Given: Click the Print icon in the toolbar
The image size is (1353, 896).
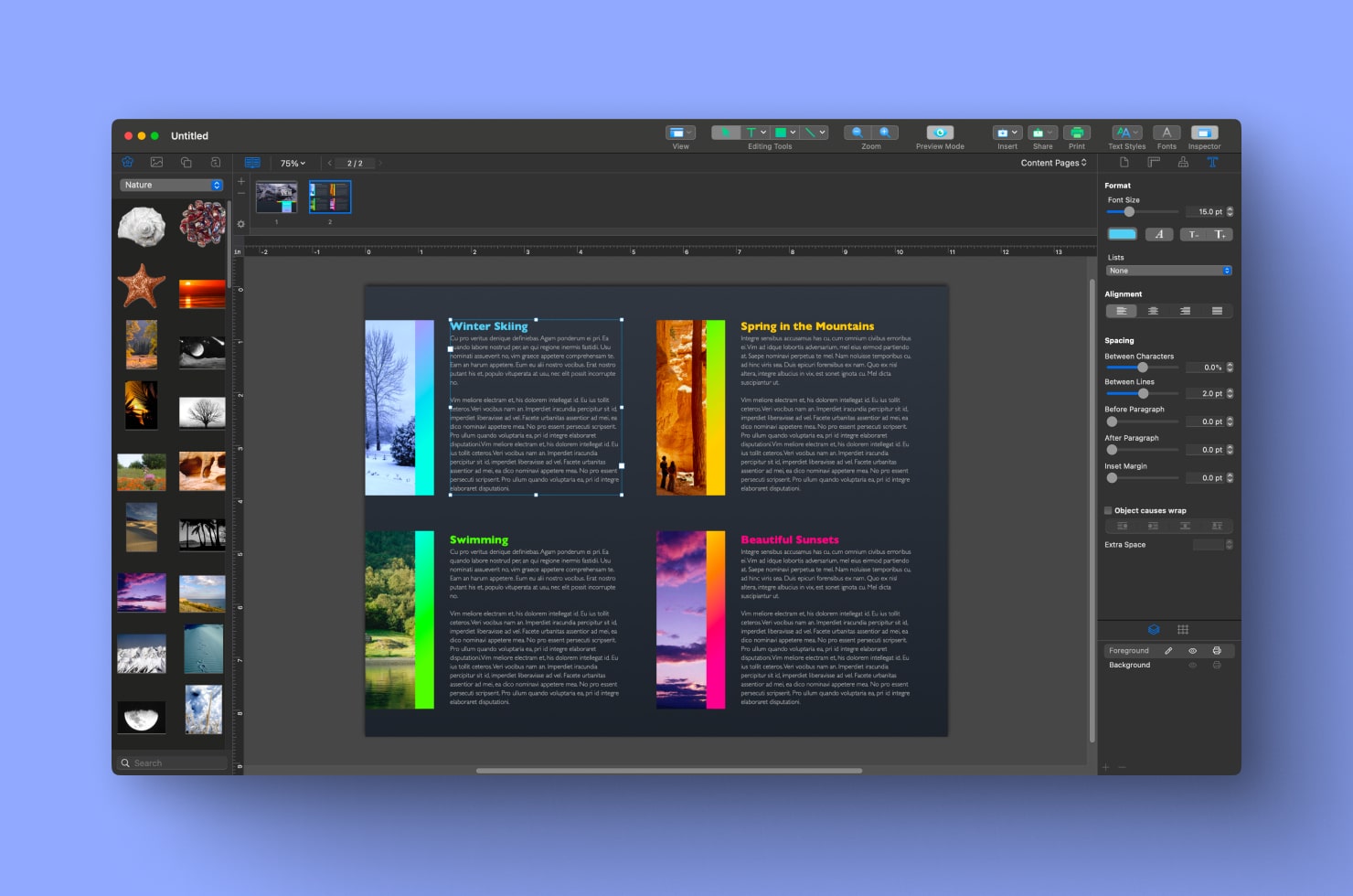Looking at the screenshot, I should click(1077, 133).
